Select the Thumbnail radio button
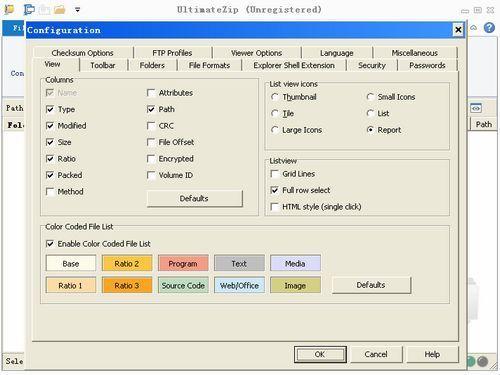The height and width of the screenshot is (375, 500). [x=275, y=97]
